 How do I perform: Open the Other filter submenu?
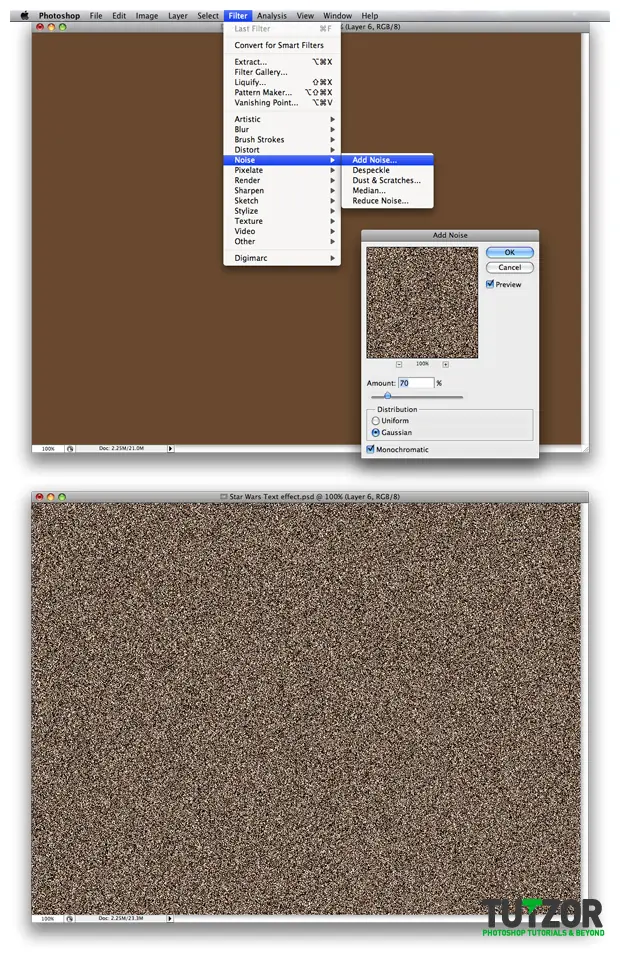click(x=282, y=241)
